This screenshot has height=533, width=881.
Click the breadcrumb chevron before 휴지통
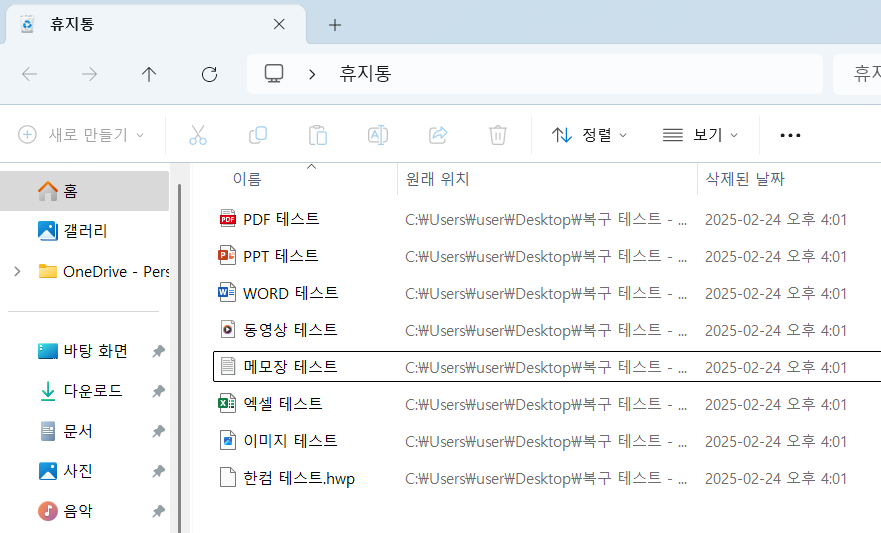[312, 74]
